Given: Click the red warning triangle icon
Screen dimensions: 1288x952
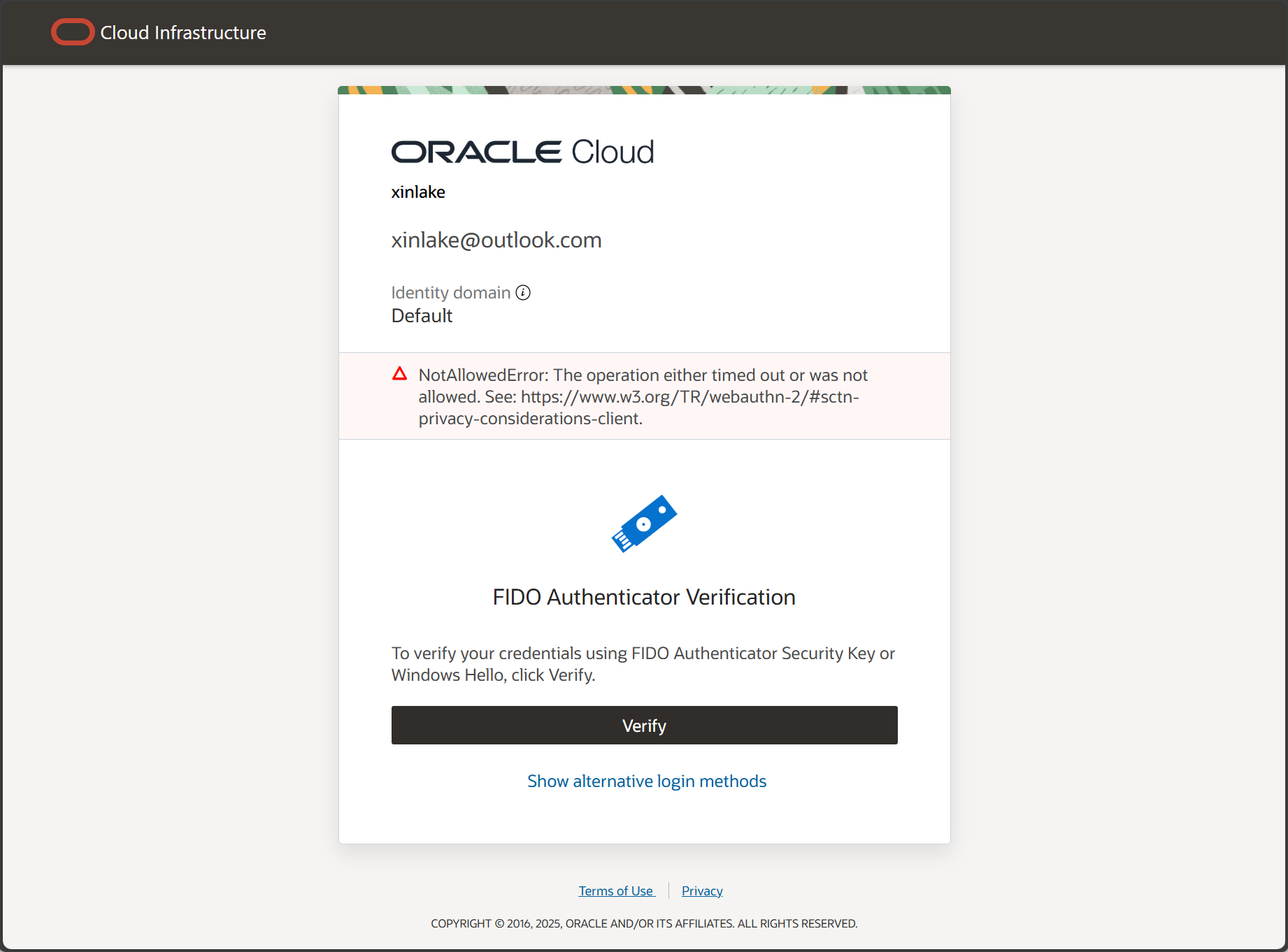Looking at the screenshot, I should tap(399, 374).
